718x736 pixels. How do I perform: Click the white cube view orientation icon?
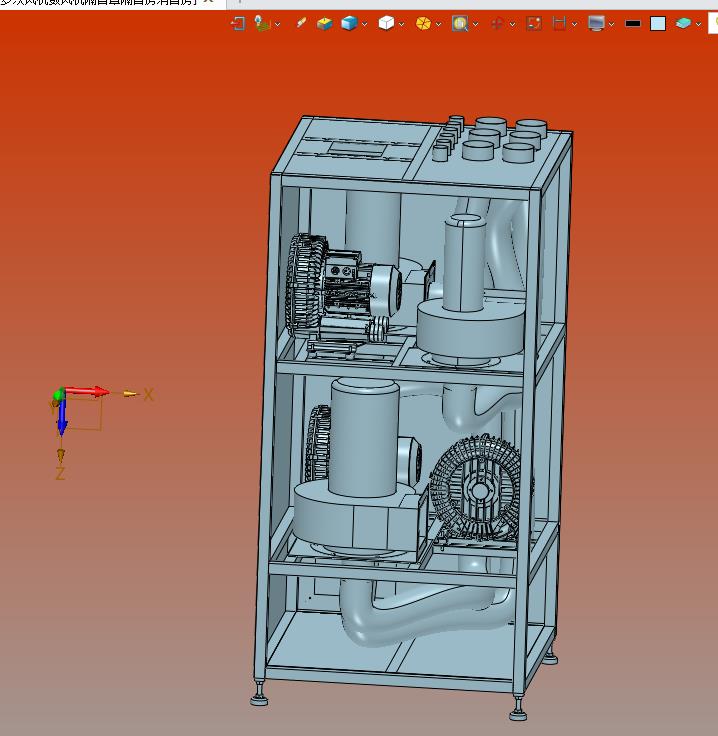tap(386, 23)
